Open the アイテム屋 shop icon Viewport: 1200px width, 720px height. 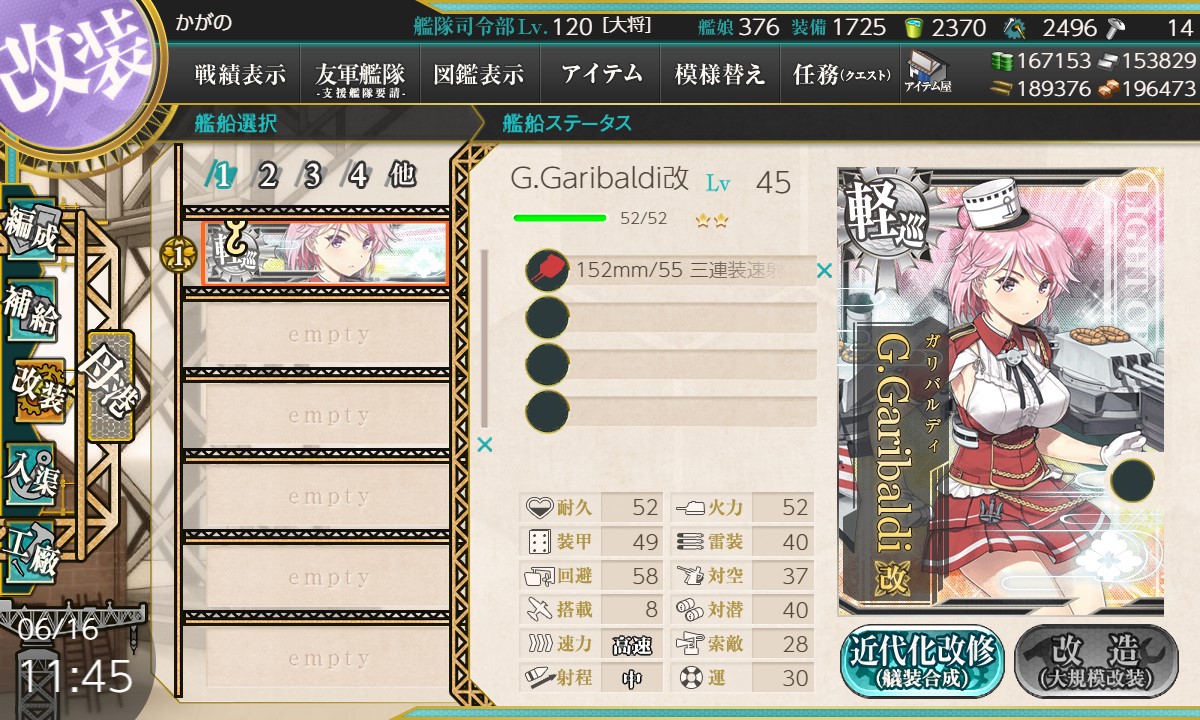coord(928,72)
